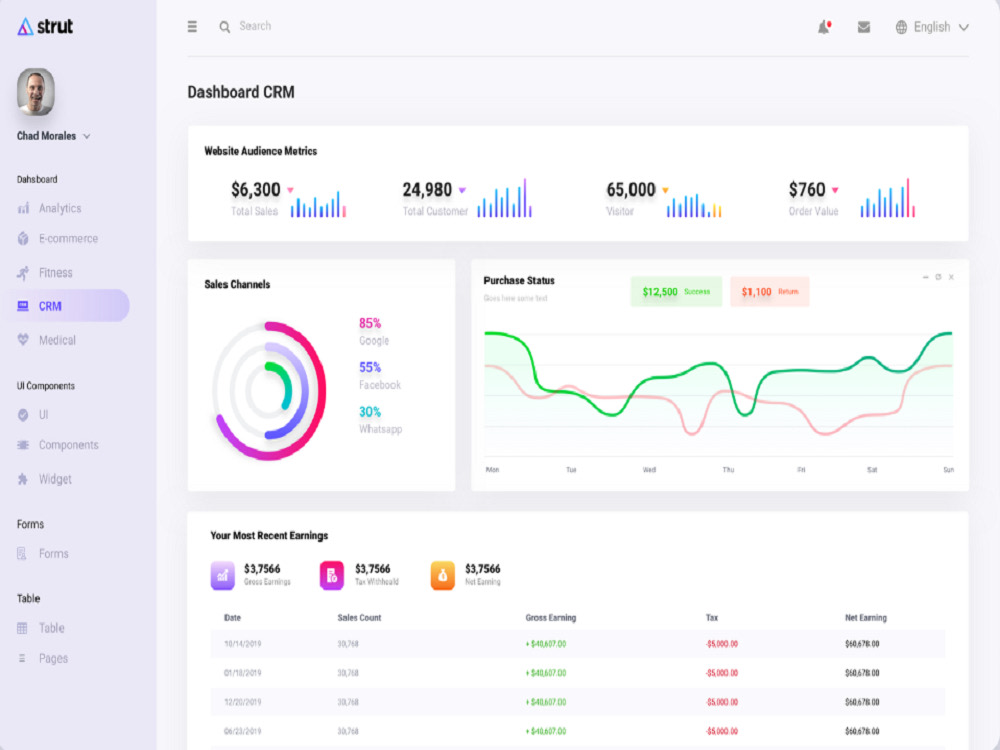Click the Sales Channels donut chart

269,391
